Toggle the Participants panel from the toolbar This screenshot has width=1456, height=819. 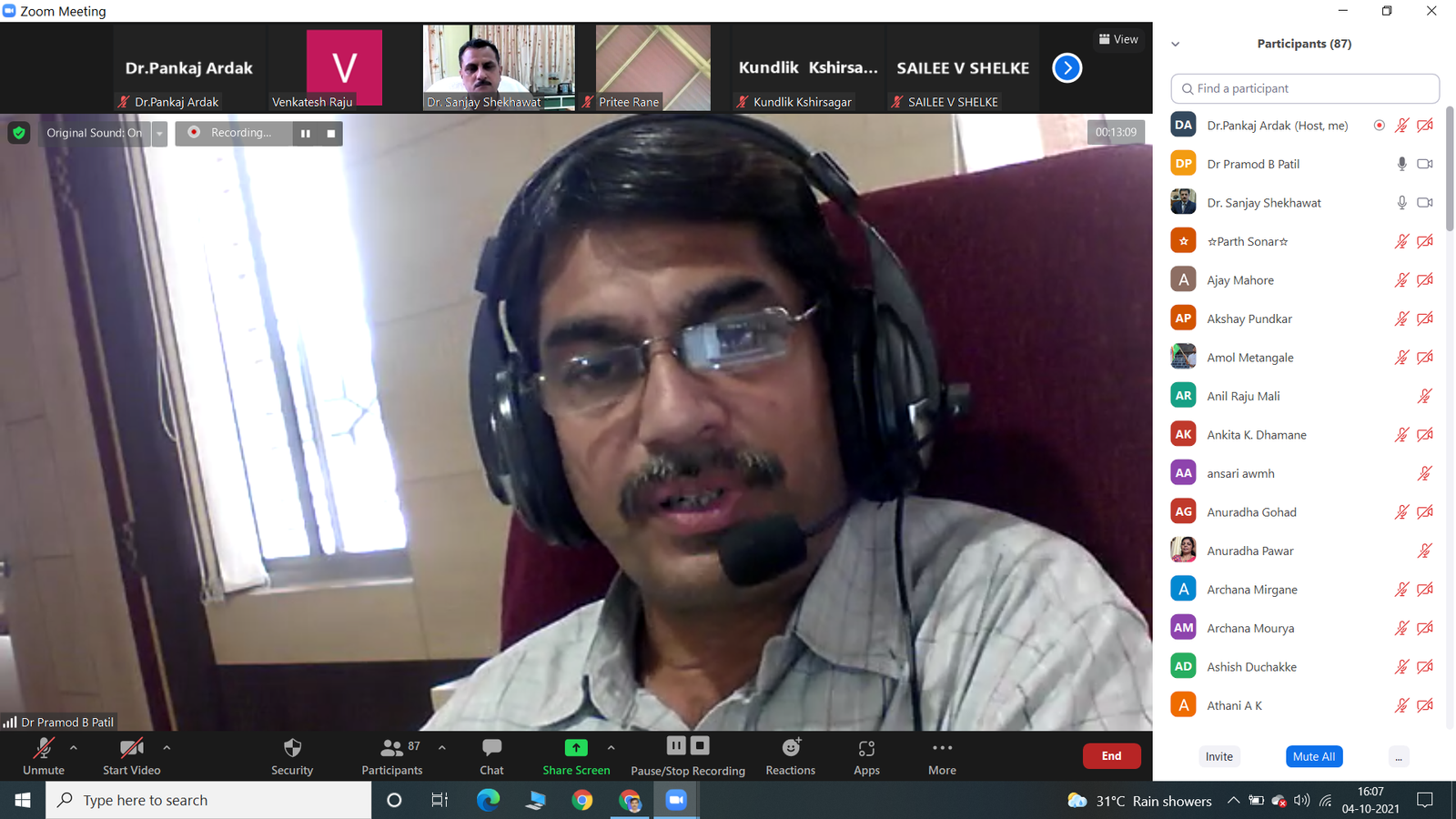pyautogui.click(x=392, y=756)
